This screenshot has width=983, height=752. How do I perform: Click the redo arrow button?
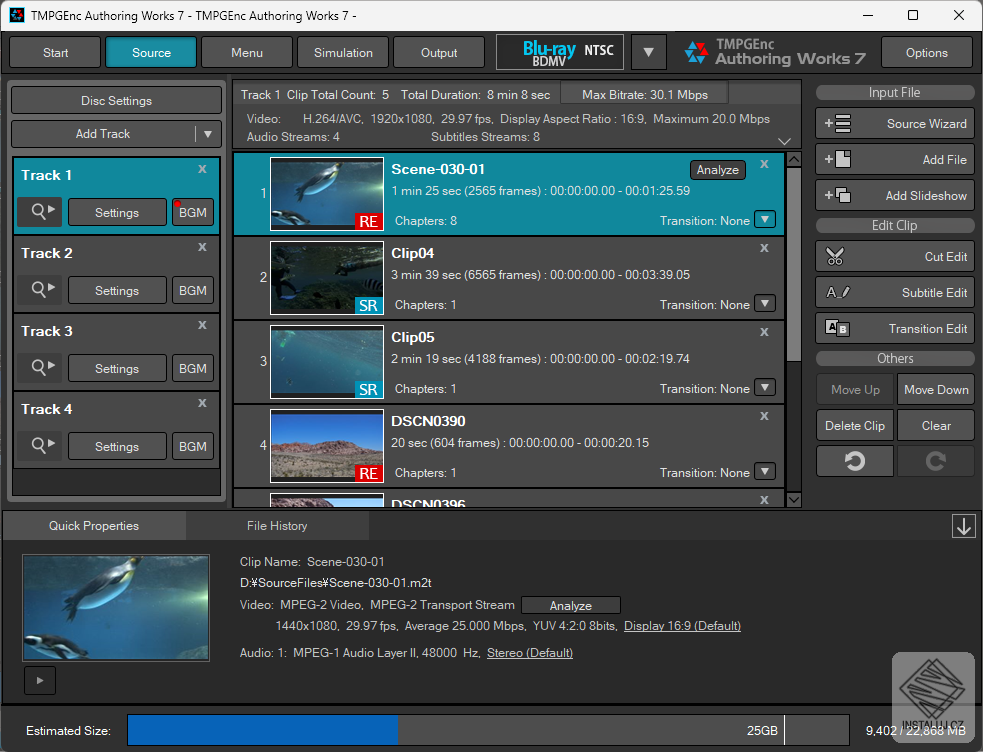pyautogui.click(x=935, y=461)
